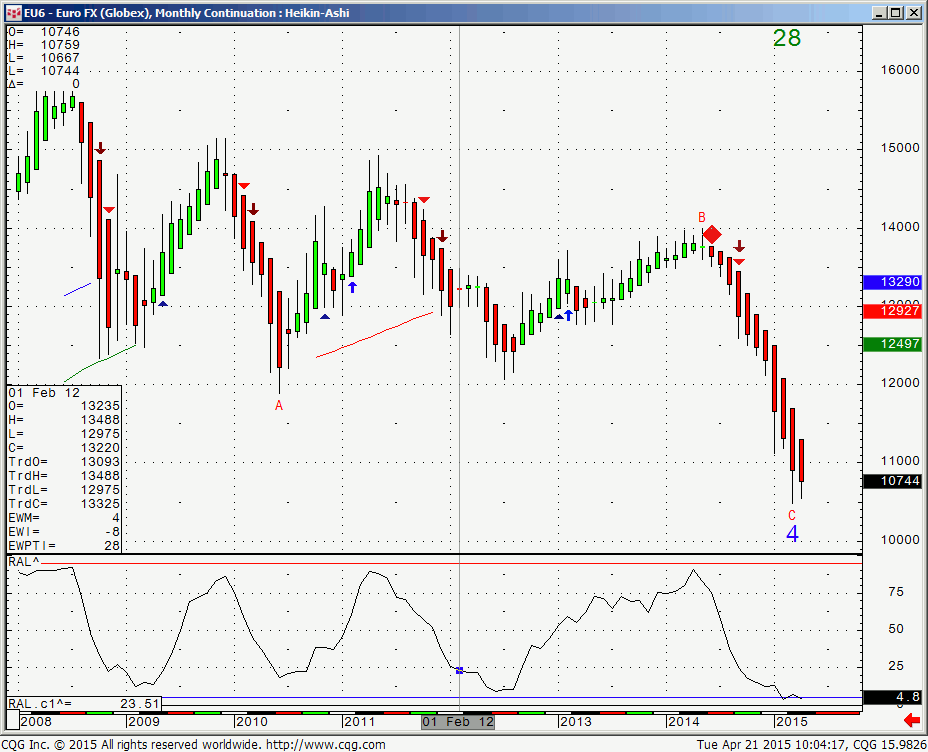Click the 2015 year label on time axis
The image size is (928, 752).
791,722
